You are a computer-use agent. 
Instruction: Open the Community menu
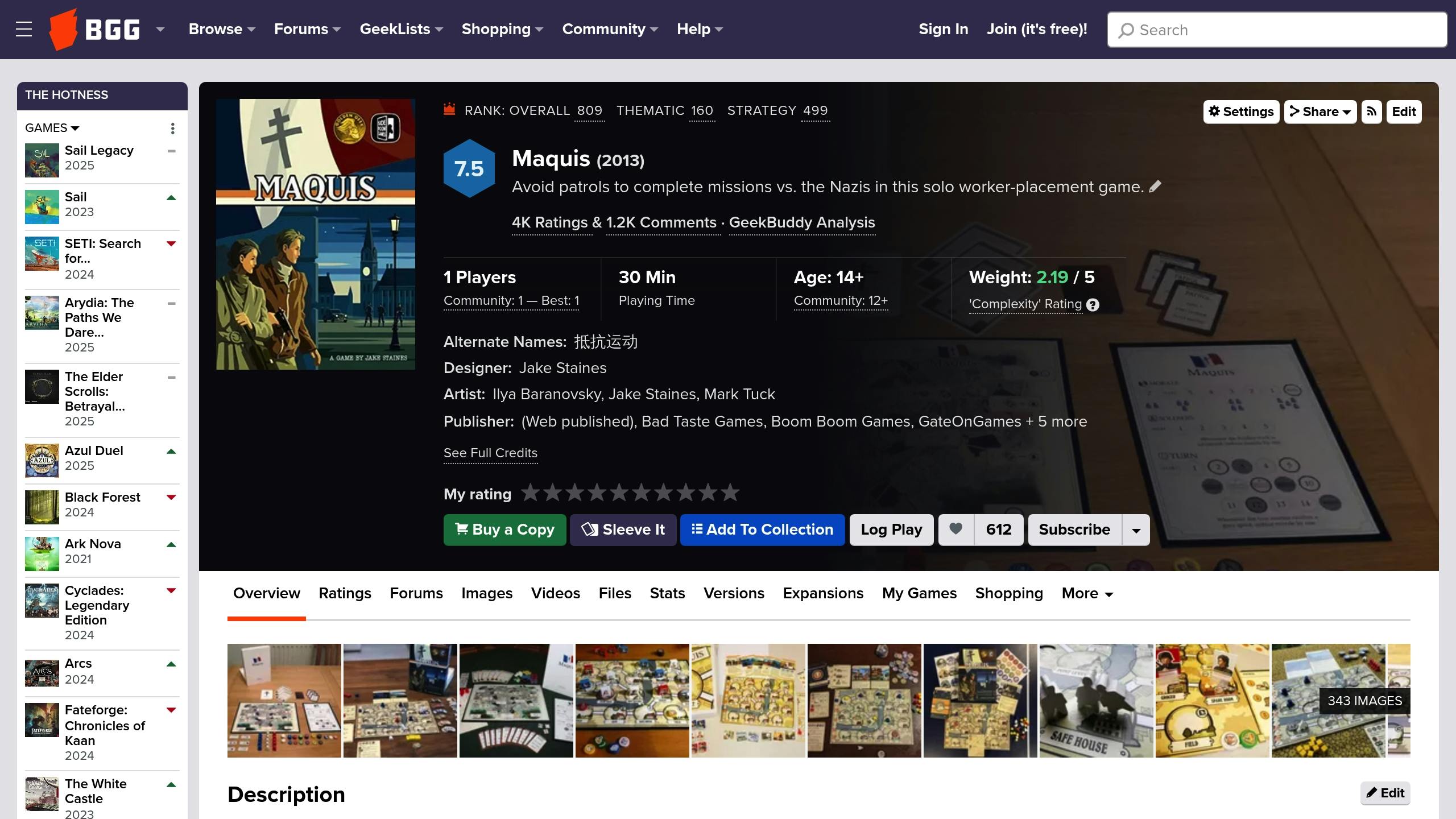pyautogui.click(x=610, y=29)
